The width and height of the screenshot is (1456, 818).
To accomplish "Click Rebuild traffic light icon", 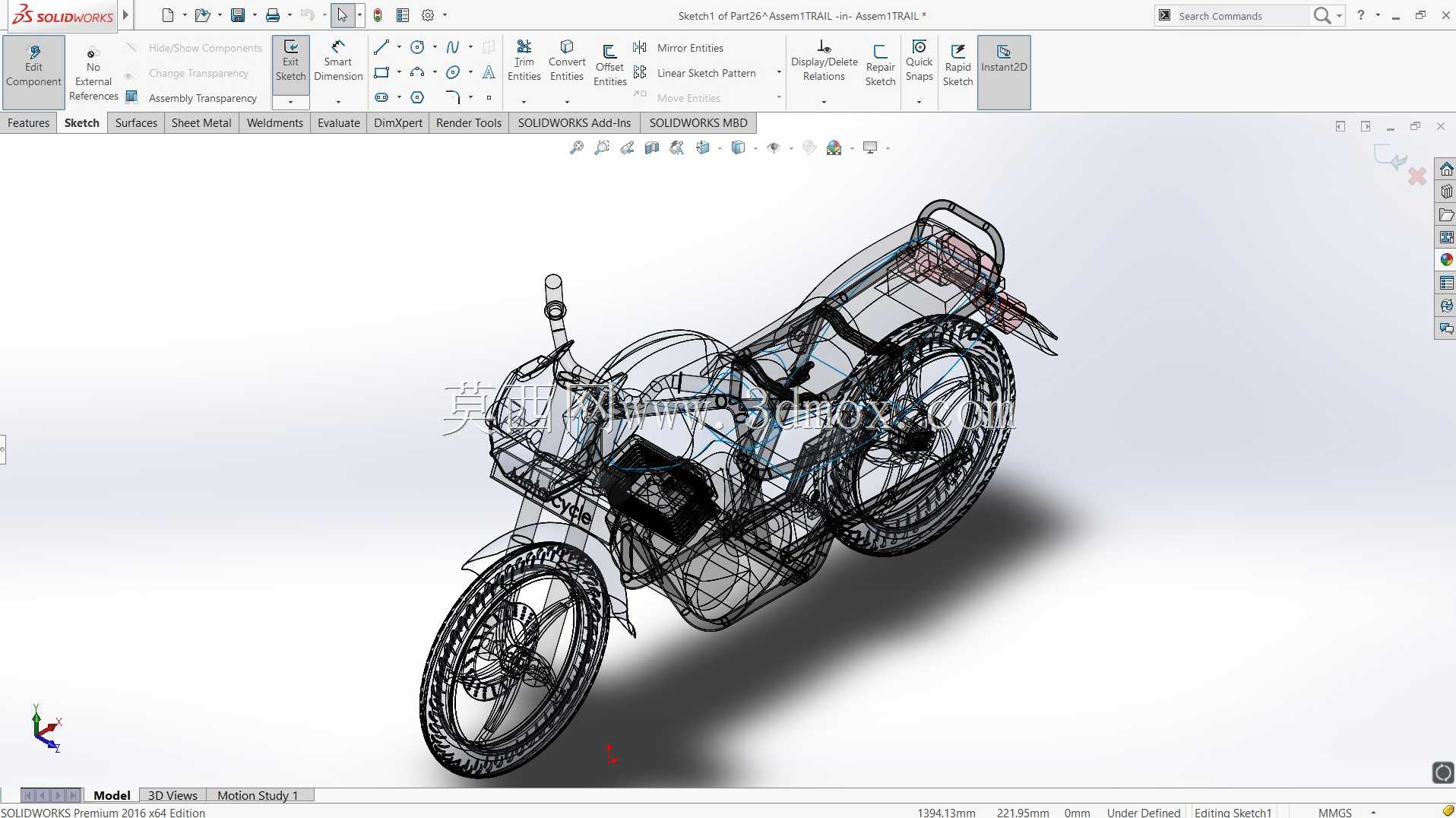I will (x=378, y=15).
